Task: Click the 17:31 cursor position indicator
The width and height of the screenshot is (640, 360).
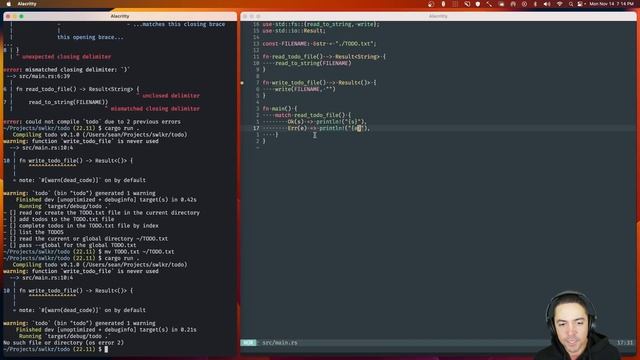Action: 624,343
